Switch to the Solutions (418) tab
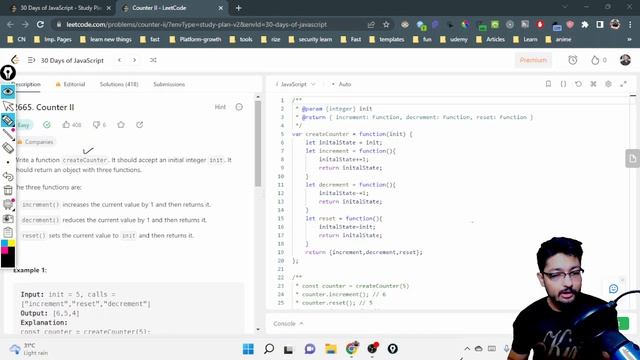The width and height of the screenshot is (640, 360). pos(119,84)
